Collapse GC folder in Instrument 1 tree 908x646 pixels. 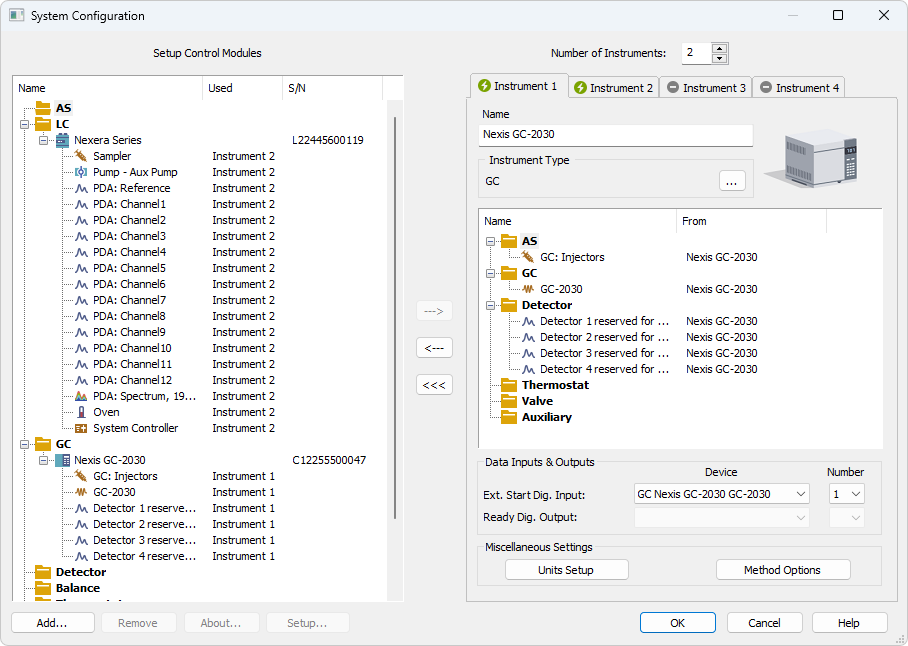(490, 273)
